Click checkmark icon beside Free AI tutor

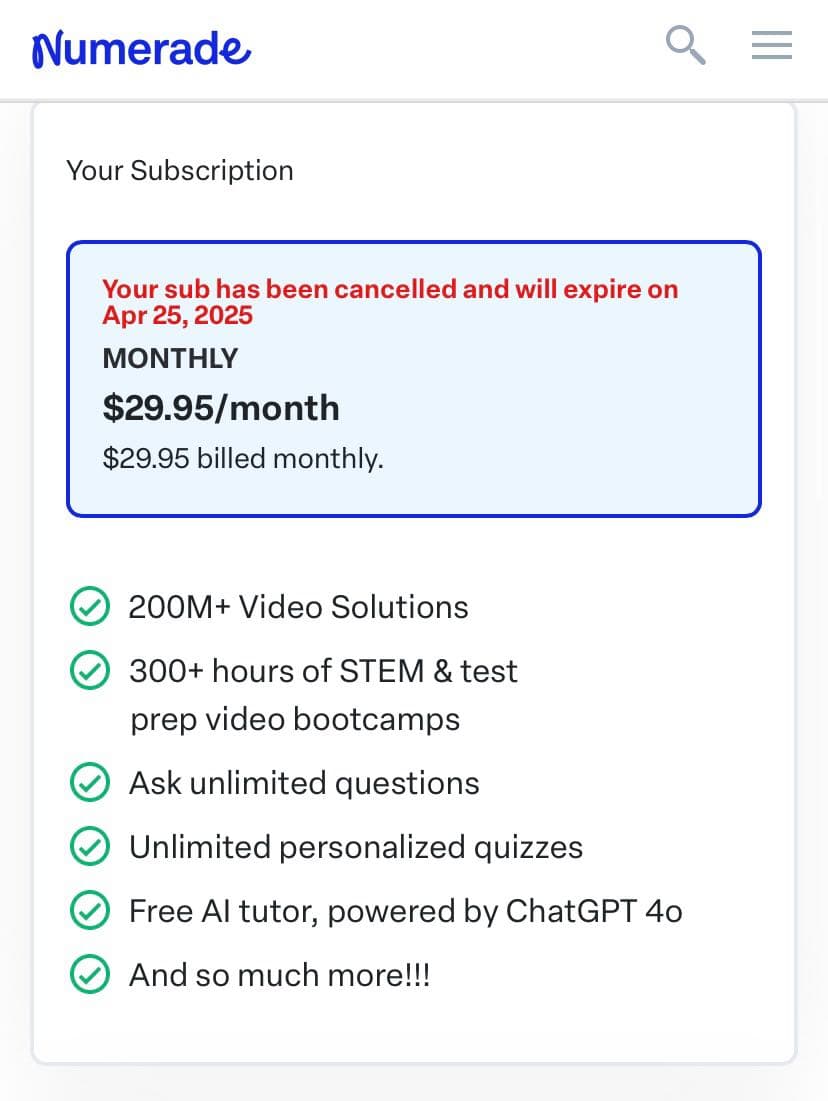[x=90, y=911]
